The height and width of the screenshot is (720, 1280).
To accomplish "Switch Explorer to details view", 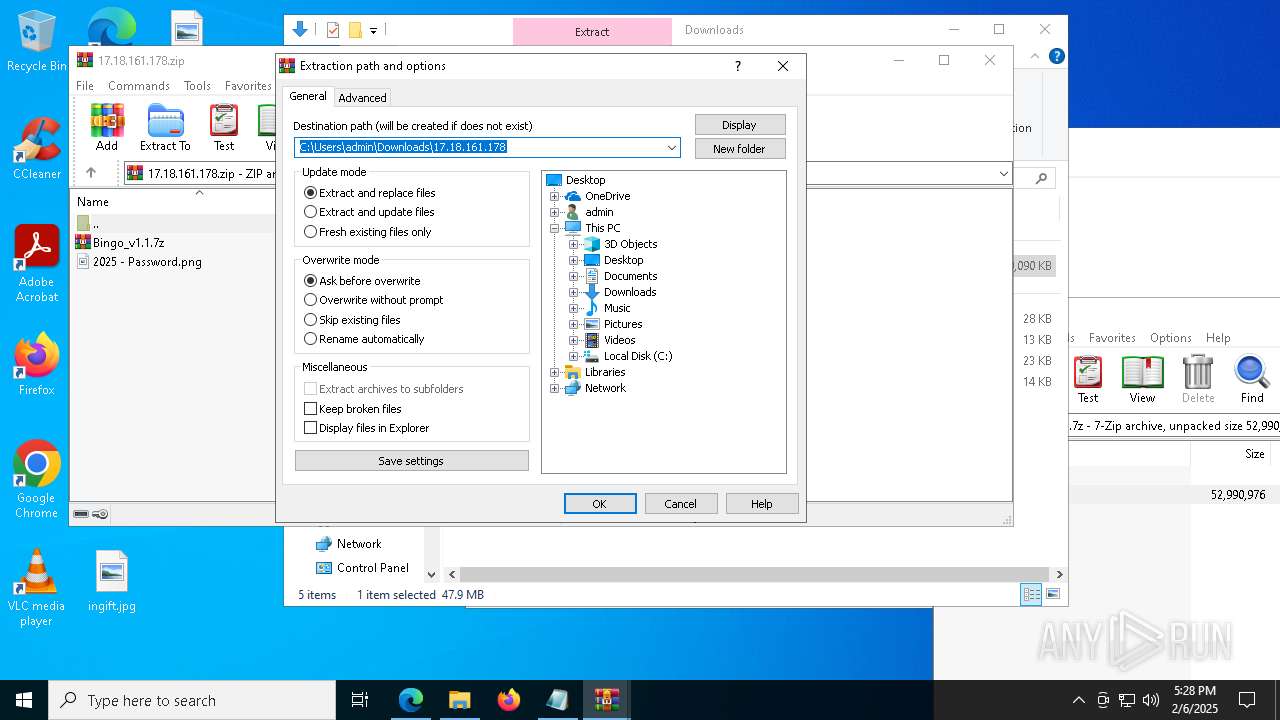I will pyautogui.click(x=1031, y=595).
